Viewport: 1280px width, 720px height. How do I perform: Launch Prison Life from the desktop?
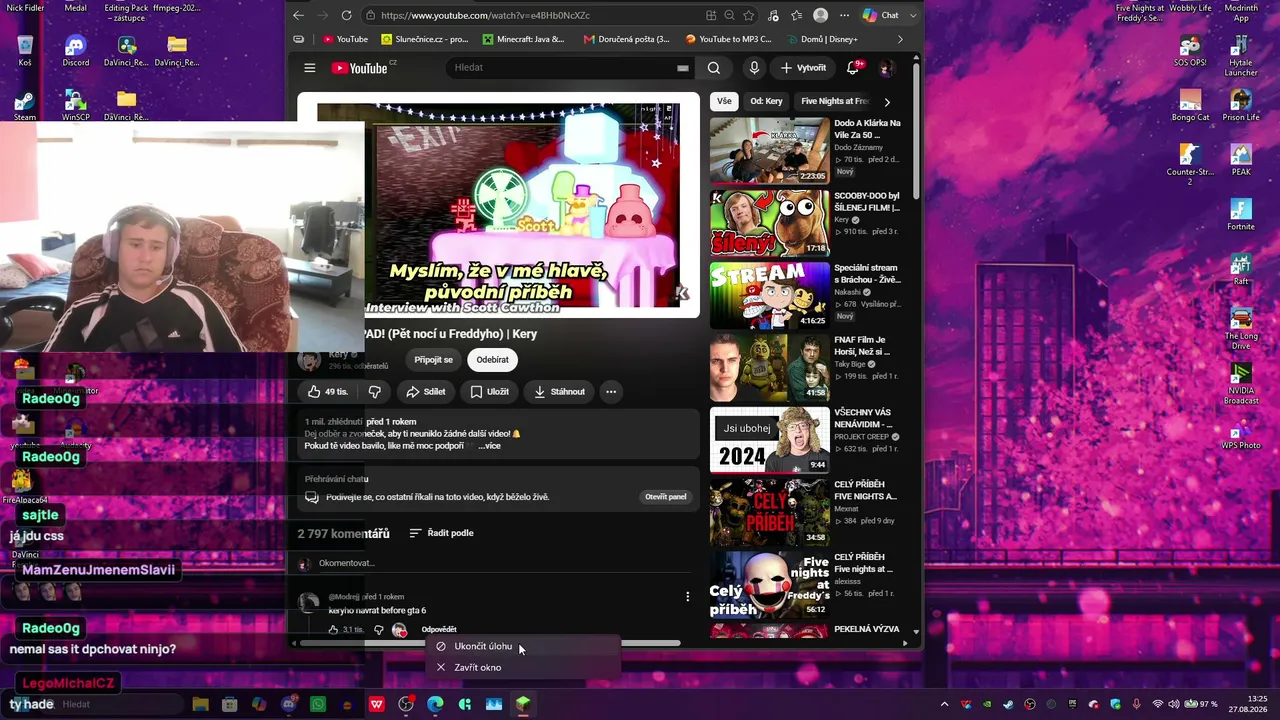pos(1241,106)
